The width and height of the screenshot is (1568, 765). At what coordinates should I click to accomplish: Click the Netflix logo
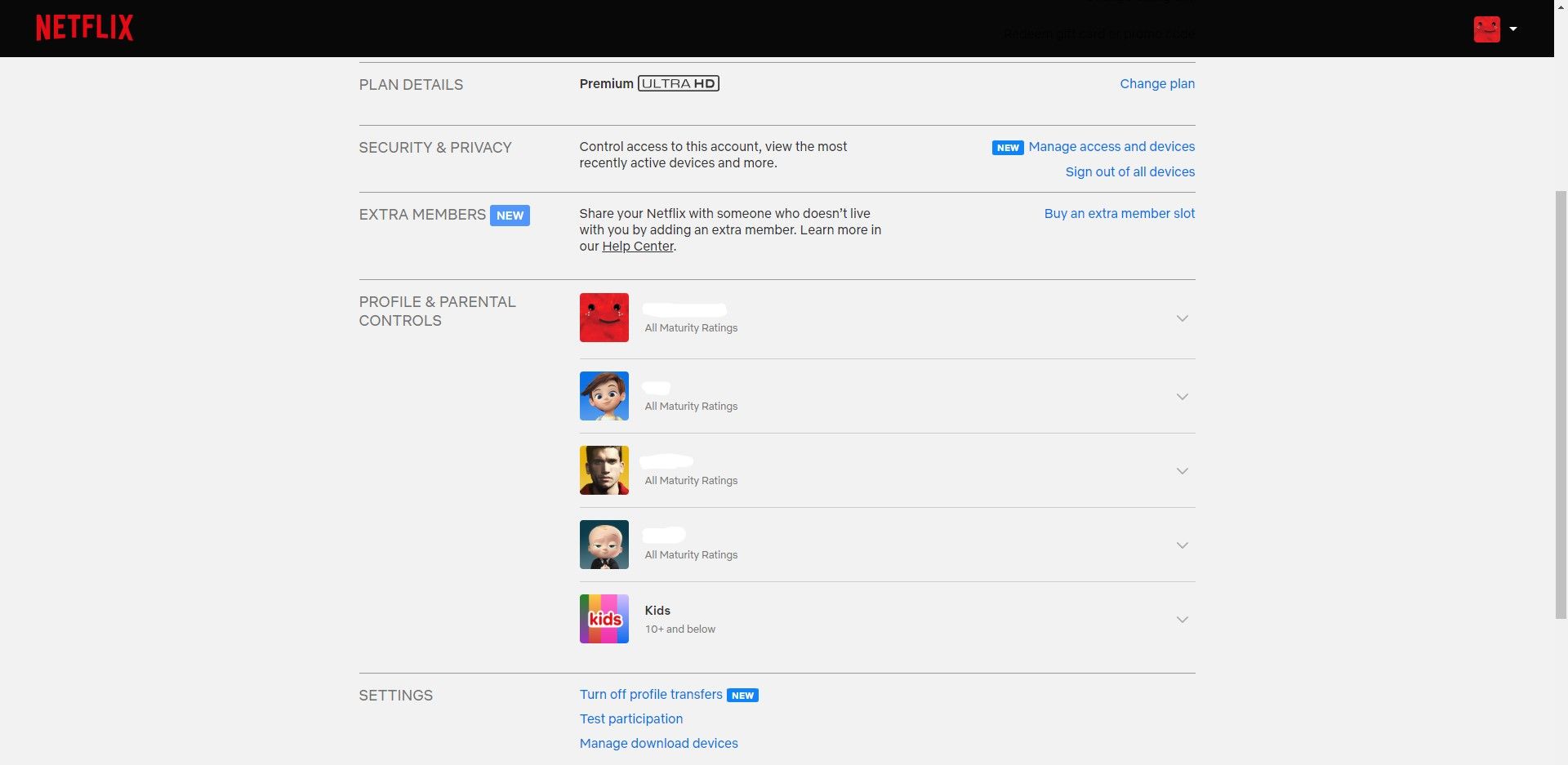click(84, 27)
